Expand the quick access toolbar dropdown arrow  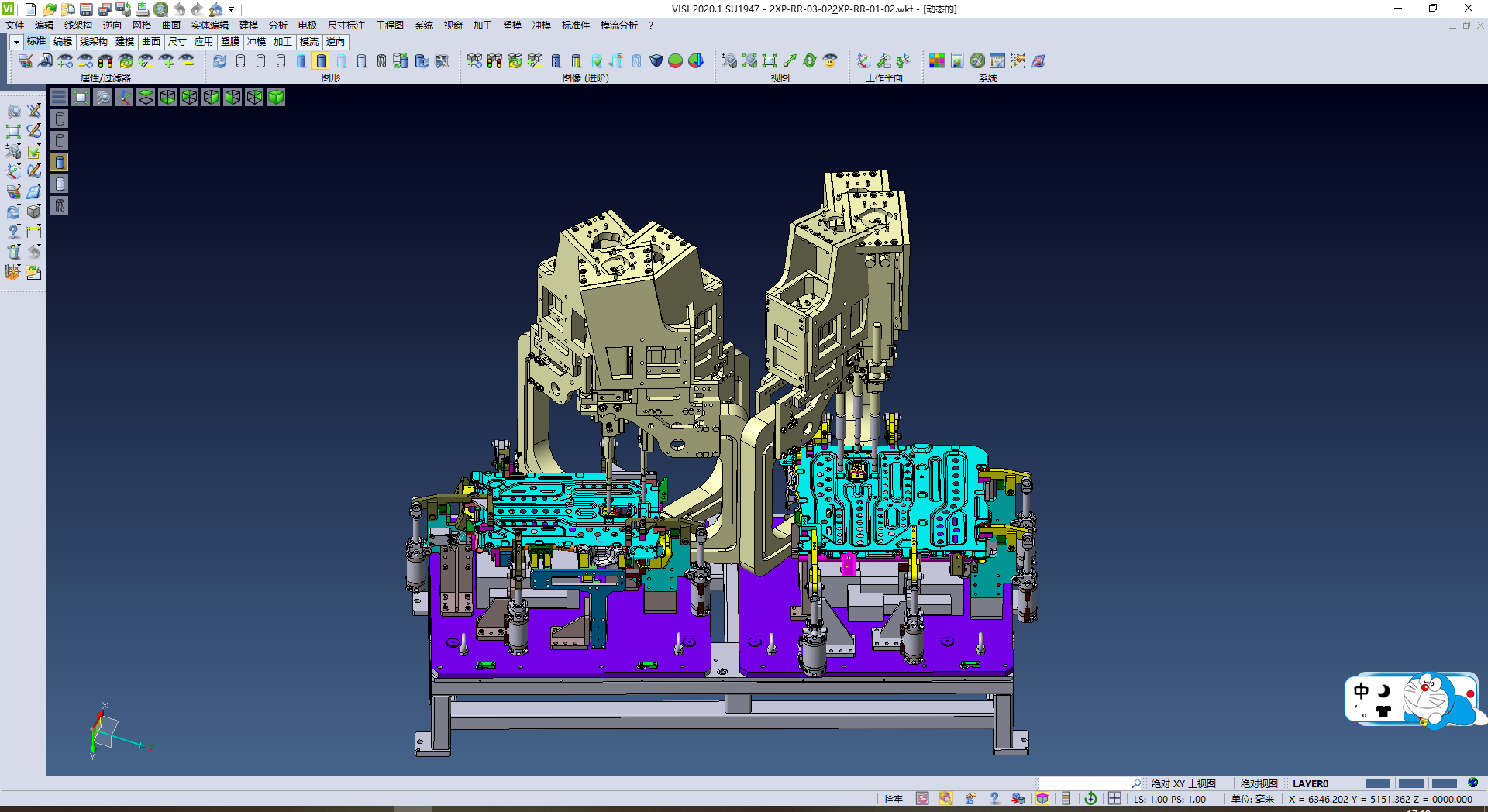click(231, 9)
